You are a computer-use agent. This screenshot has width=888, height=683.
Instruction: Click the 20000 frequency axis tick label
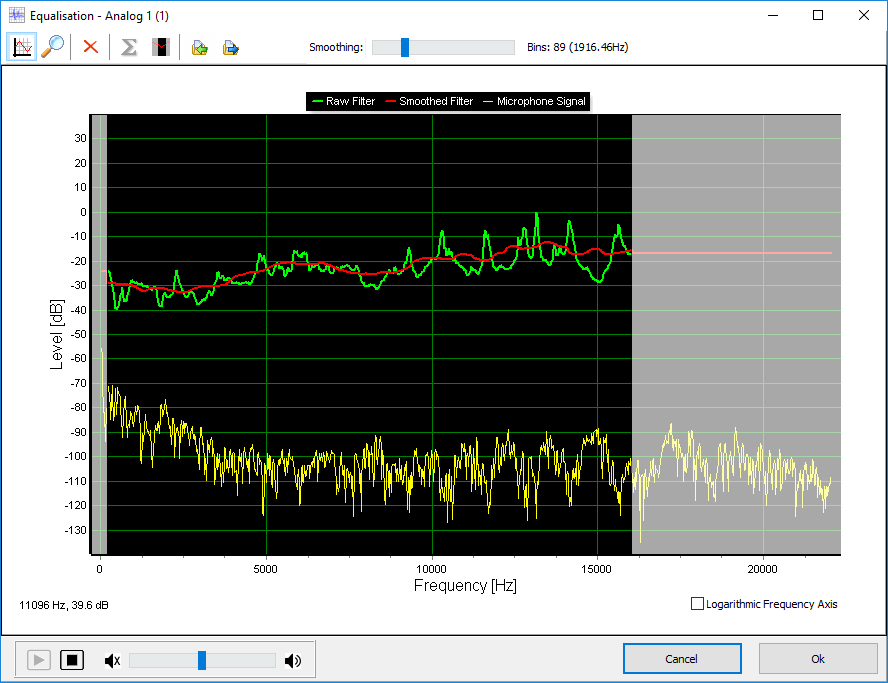tap(762, 569)
